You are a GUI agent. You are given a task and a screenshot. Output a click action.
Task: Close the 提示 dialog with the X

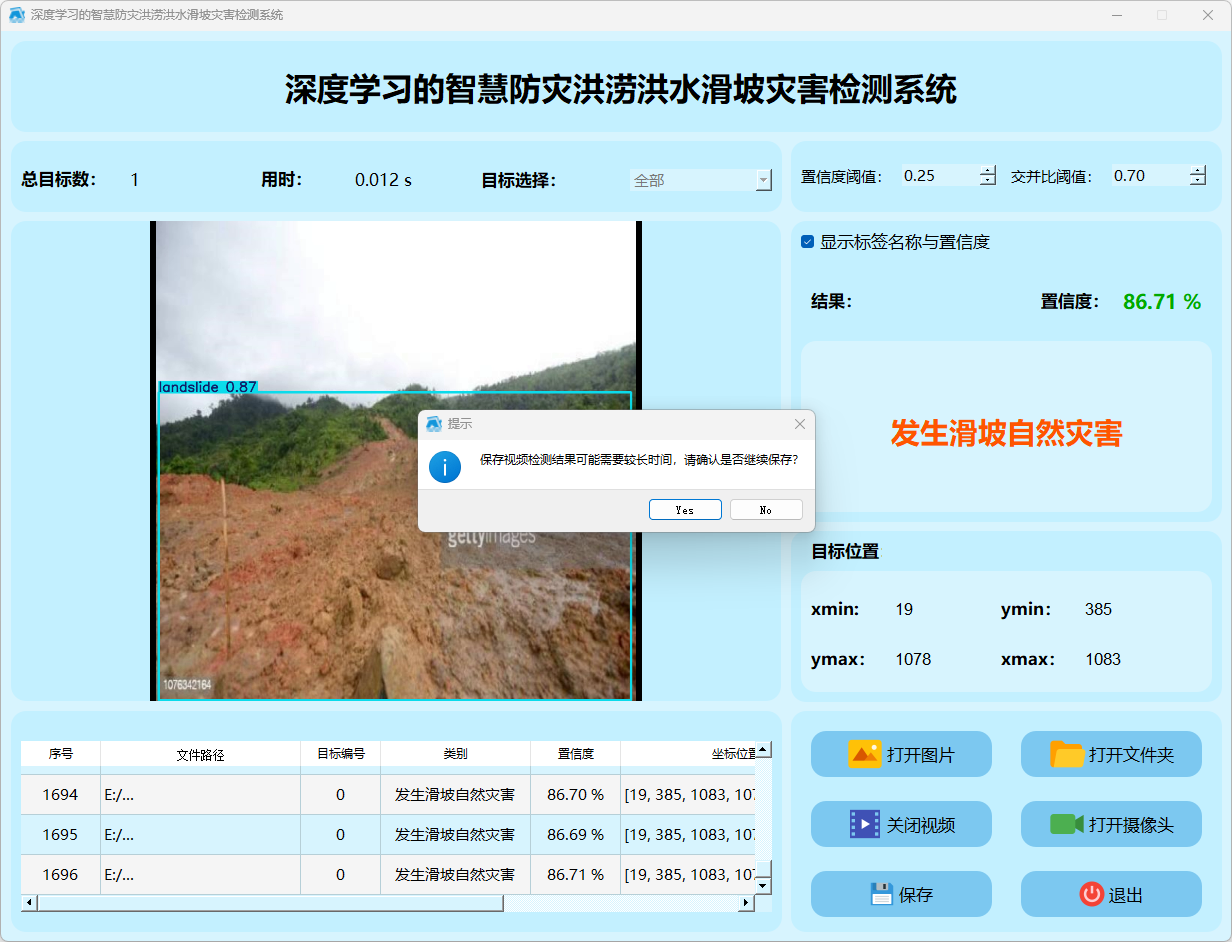[x=799, y=424]
